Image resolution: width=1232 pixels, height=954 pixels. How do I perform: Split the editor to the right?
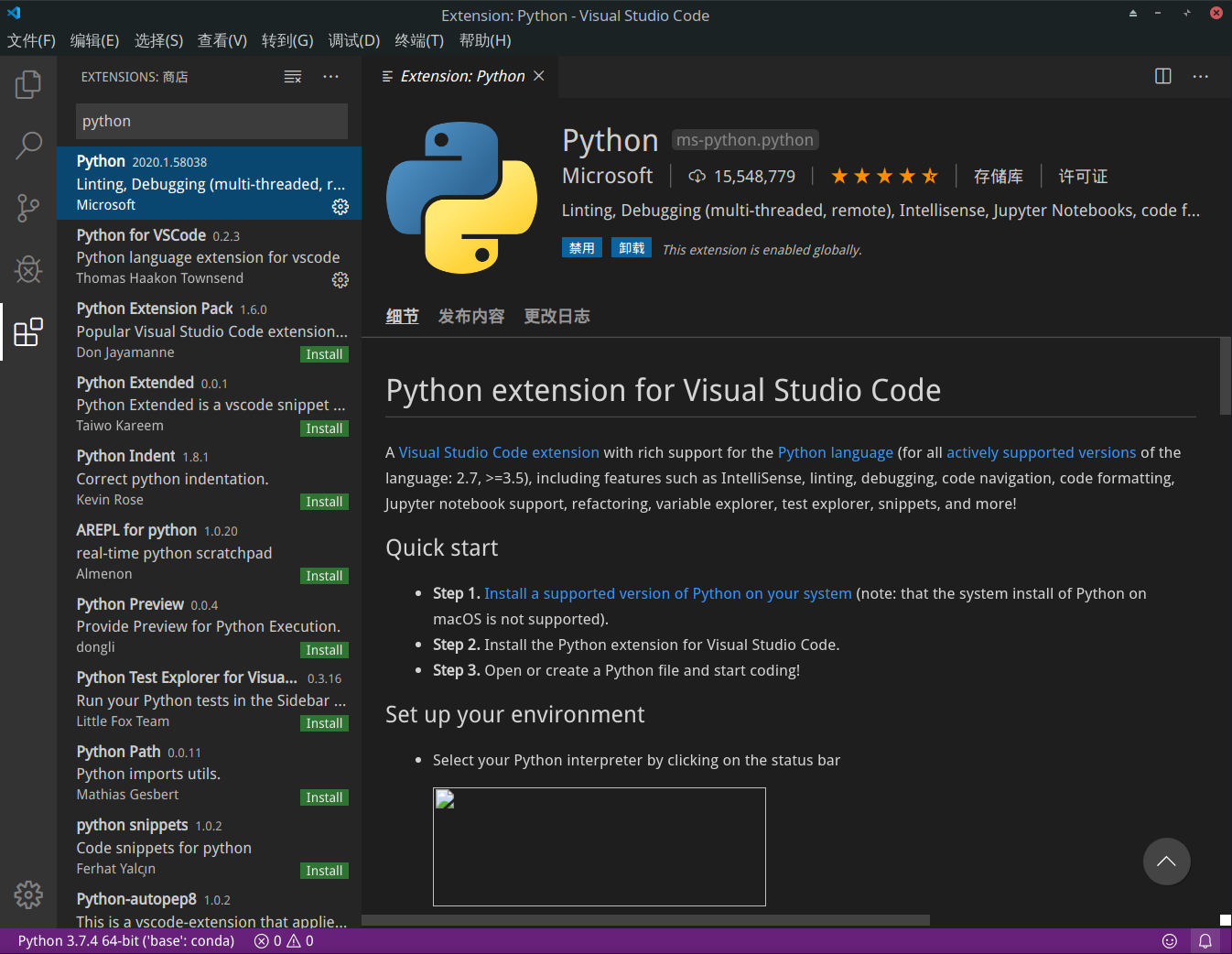click(1163, 76)
